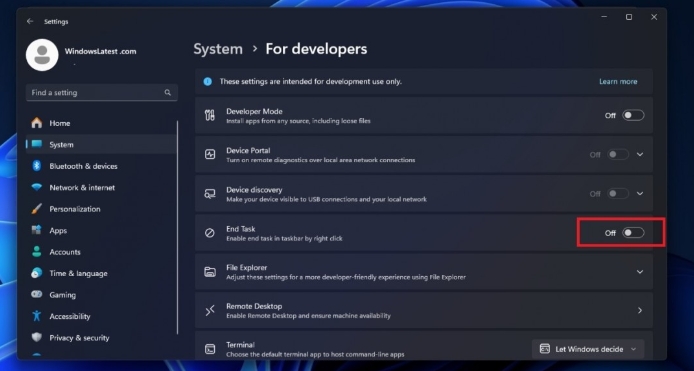The height and width of the screenshot is (371, 694).
Task: Expand the Device discovery section chevron
Action: [640, 193]
